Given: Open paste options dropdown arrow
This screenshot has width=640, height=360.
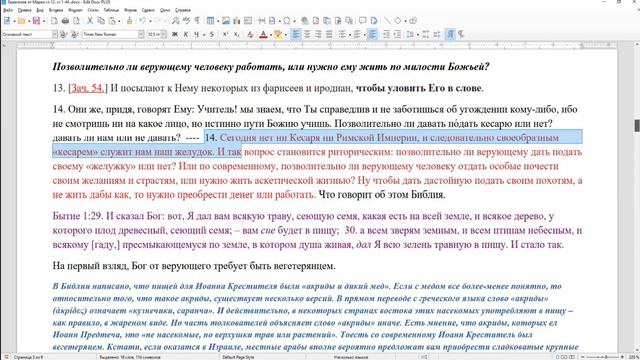Looking at the screenshot, I should [119, 21].
